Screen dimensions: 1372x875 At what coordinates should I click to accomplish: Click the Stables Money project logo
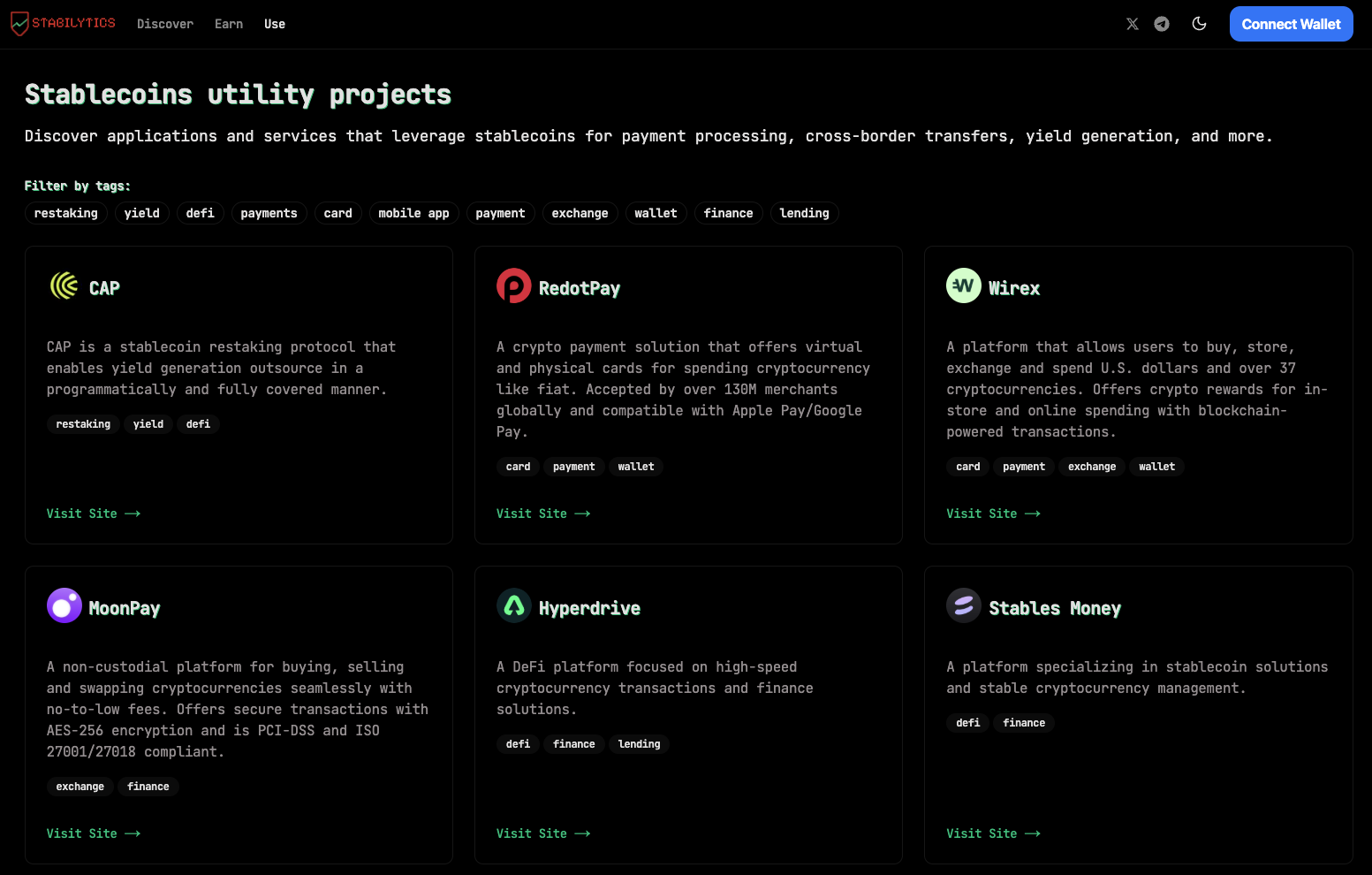coord(964,605)
